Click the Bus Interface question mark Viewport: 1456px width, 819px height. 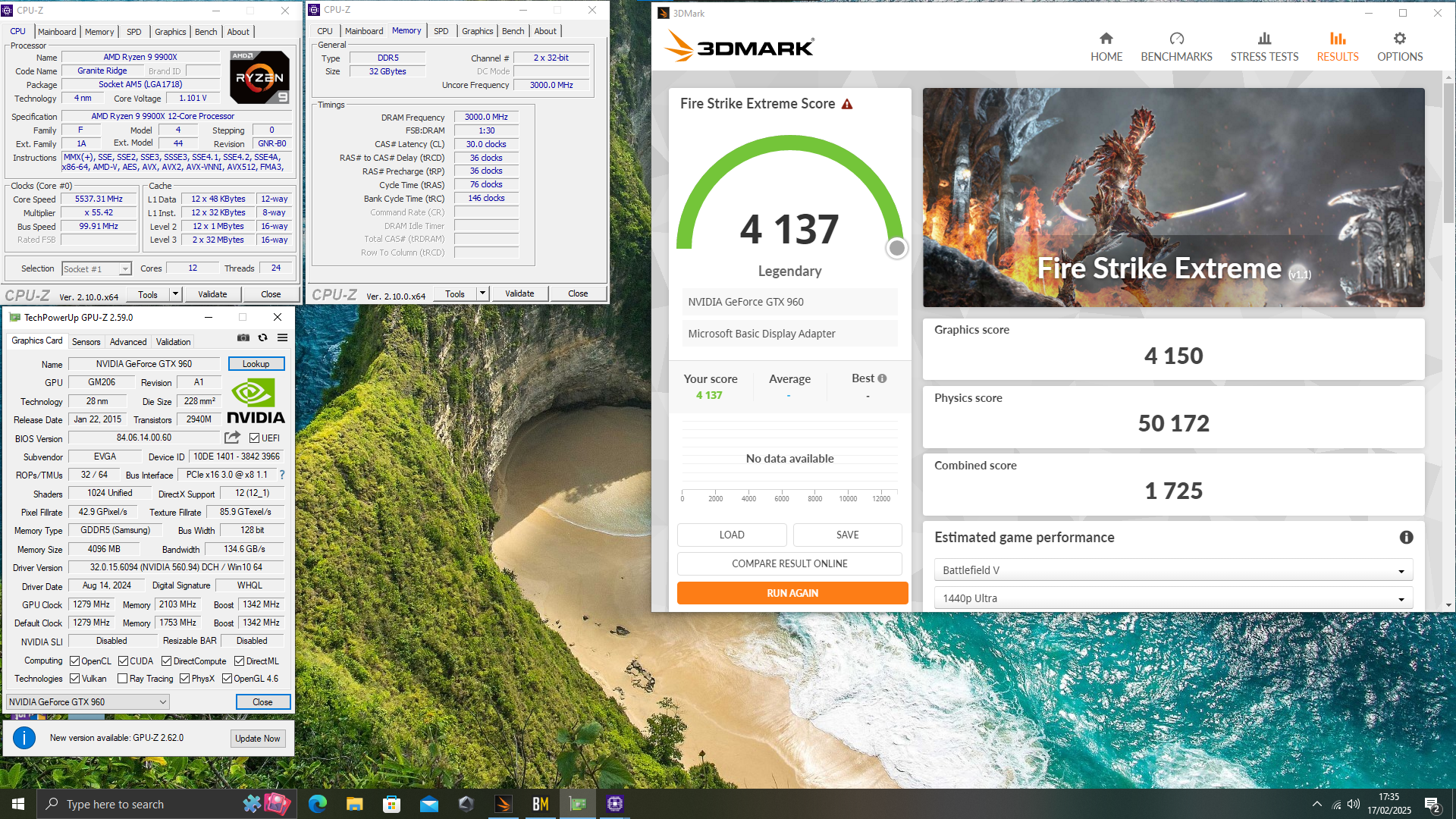click(282, 475)
